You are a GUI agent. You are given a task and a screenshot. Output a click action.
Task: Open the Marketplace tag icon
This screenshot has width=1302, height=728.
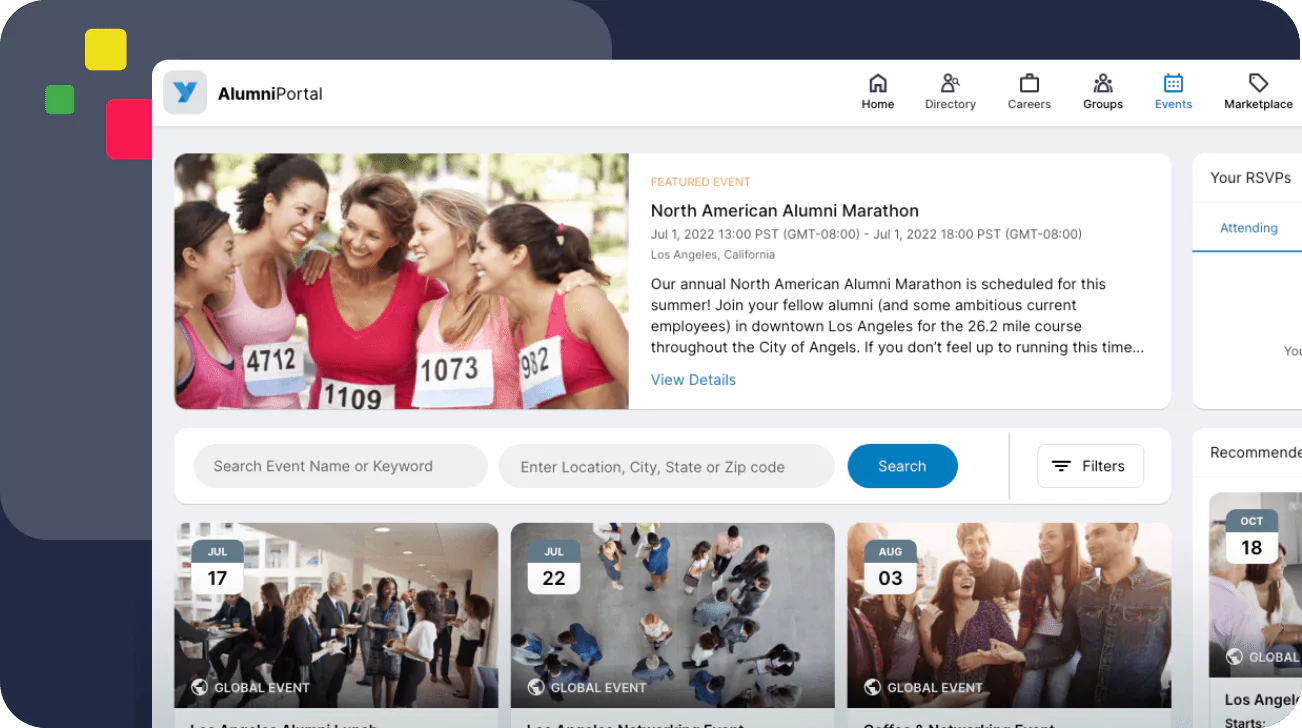pyautogui.click(x=1257, y=83)
